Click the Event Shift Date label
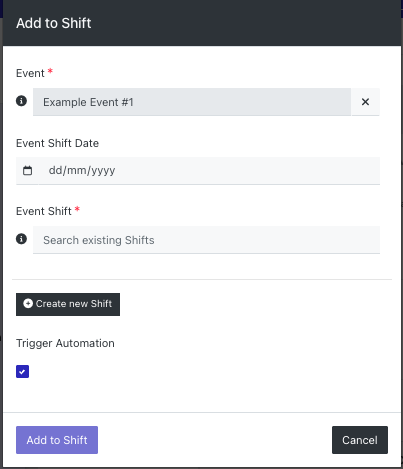This screenshot has height=469, width=403. point(57,143)
